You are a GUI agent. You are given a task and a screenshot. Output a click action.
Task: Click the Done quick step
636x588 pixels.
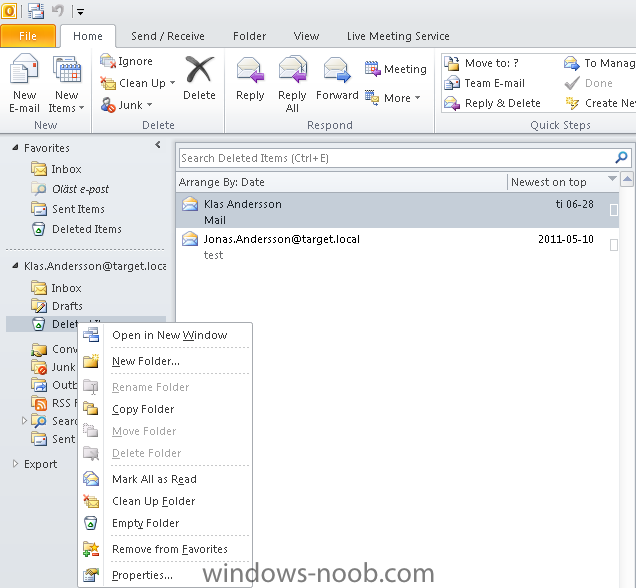click(589, 83)
